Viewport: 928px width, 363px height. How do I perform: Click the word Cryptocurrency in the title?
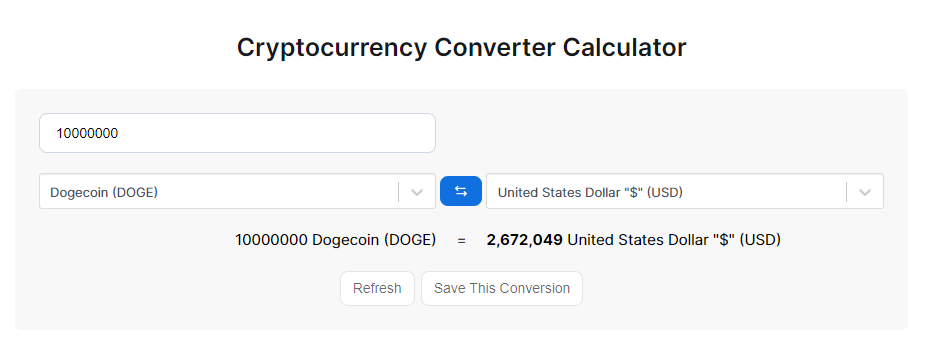tap(331, 48)
